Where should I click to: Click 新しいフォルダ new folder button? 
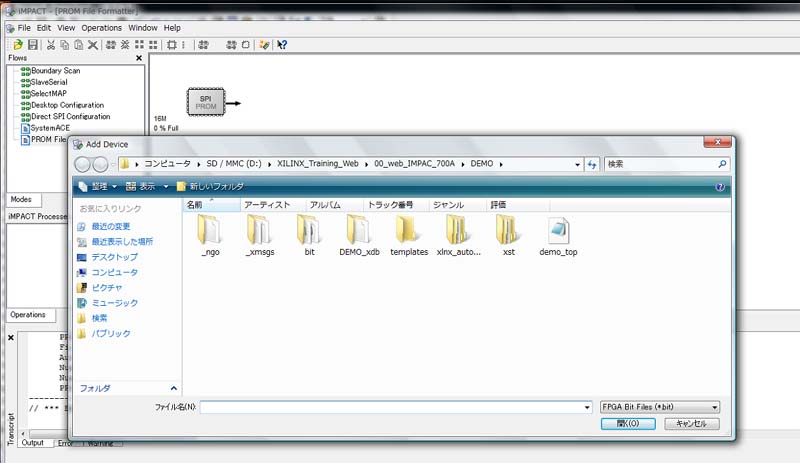pyautogui.click(x=210, y=187)
